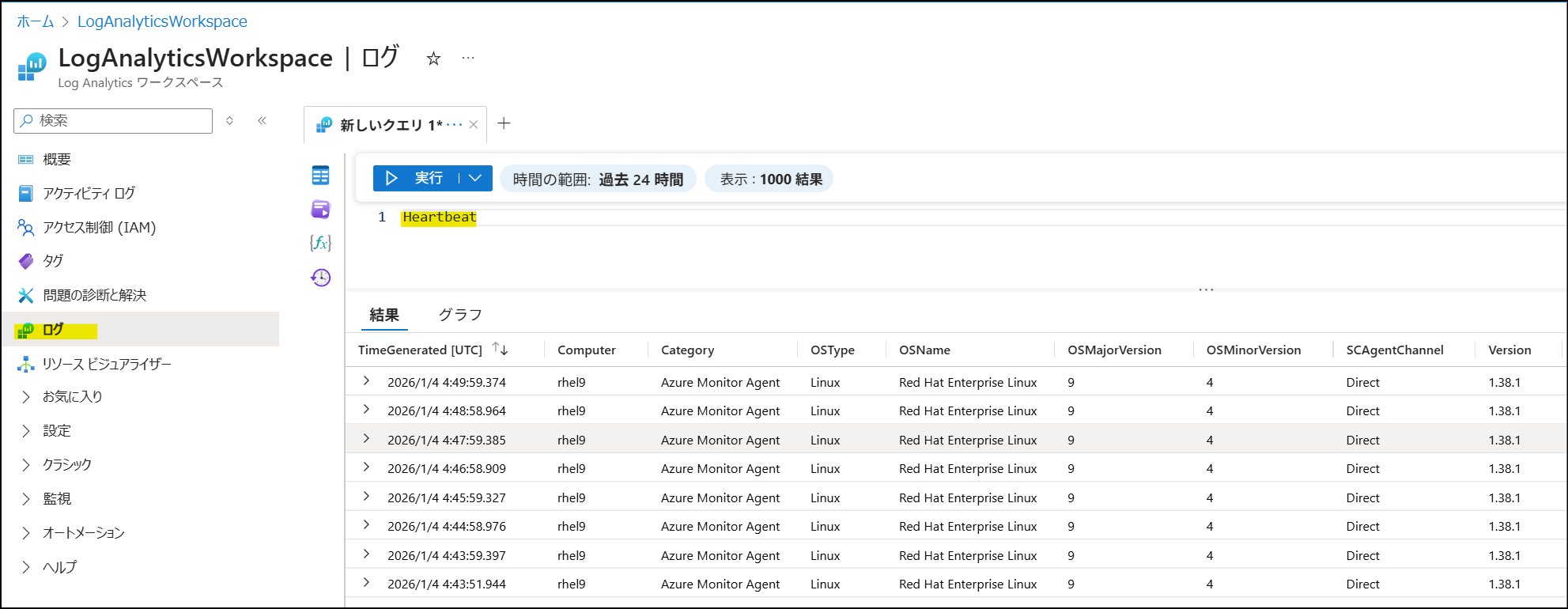Close the 新しいクエリ 1 tab
Viewport: 1568px width, 609px height.
pyautogui.click(x=473, y=124)
